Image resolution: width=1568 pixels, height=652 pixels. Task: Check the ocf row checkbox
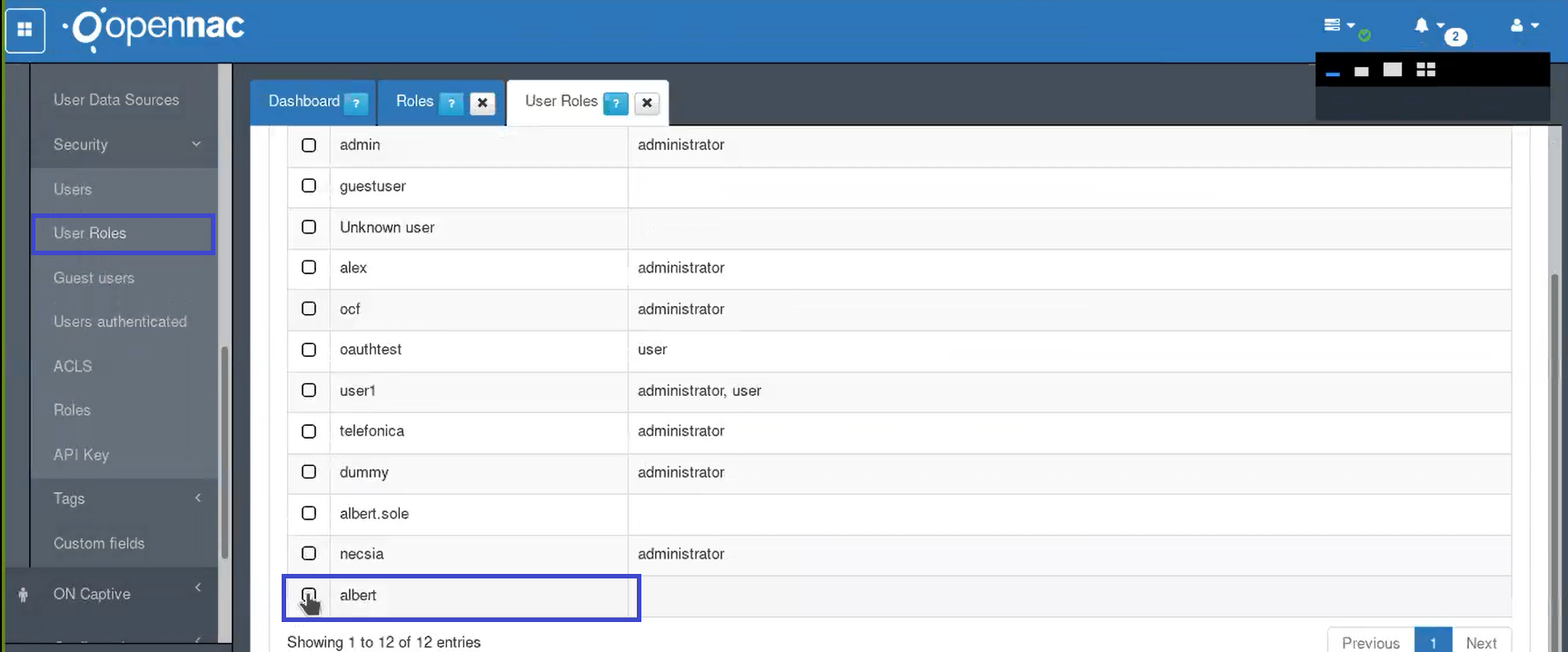point(309,309)
